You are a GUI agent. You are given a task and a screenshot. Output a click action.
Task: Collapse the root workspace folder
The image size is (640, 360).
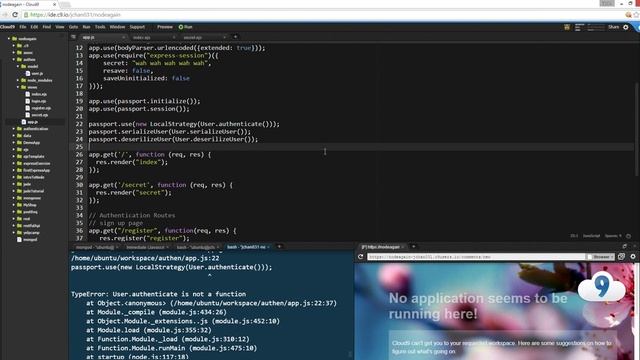9,39
